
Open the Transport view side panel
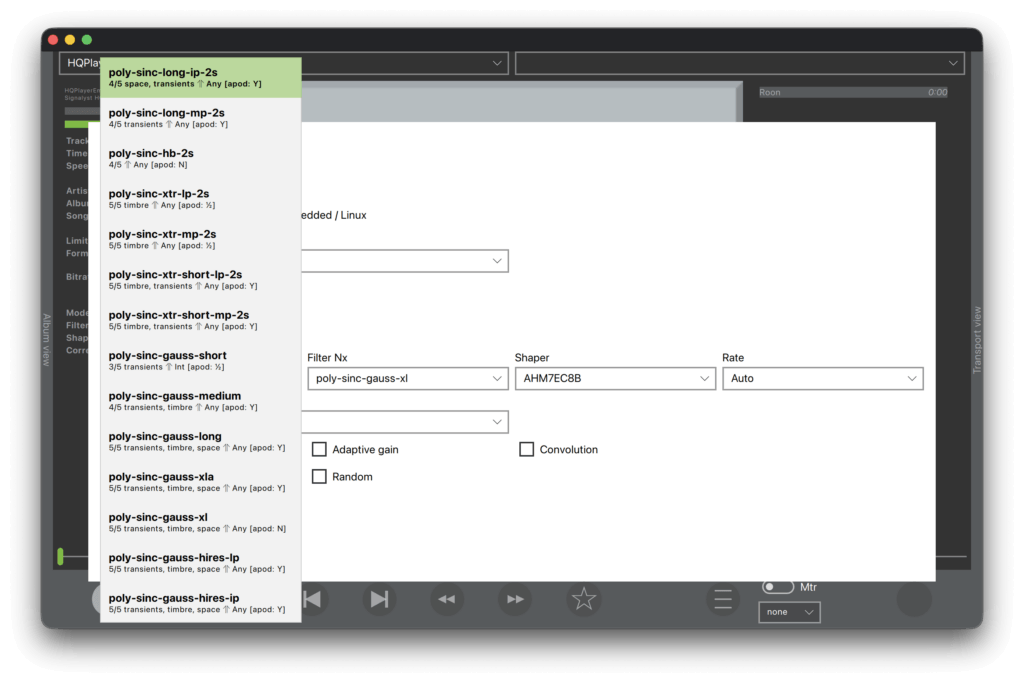[x=977, y=340]
